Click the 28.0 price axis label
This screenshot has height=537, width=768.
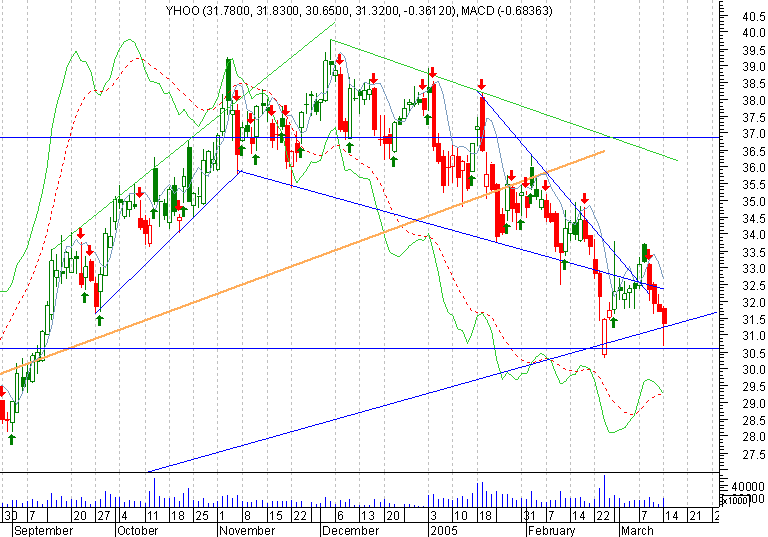(753, 437)
